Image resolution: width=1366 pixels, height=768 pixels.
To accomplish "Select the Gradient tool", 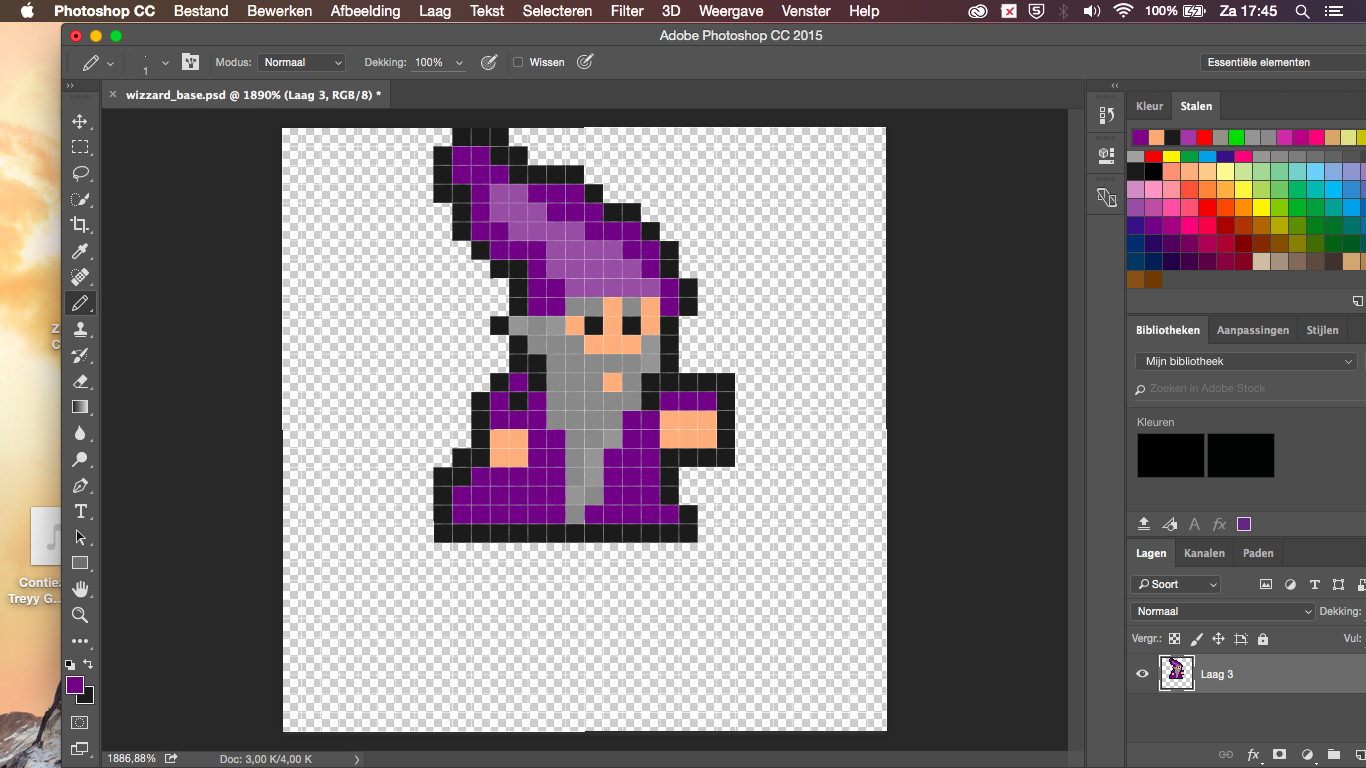I will 80,406.
